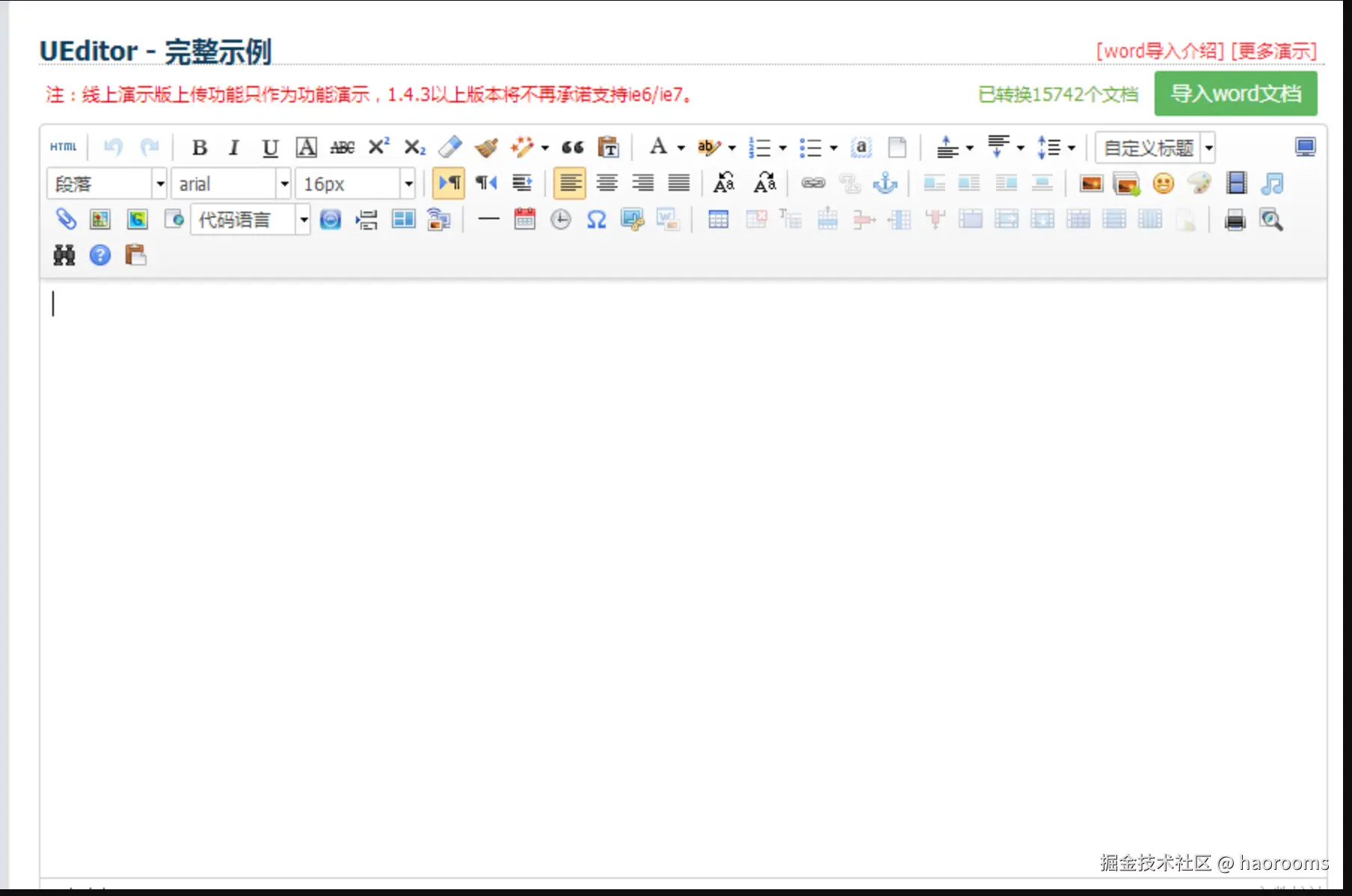Image resolution: width=1352 pixels, height=896 pixels.
Task: Print the document with the printer icon
Action: click(x=1235, y=219)
